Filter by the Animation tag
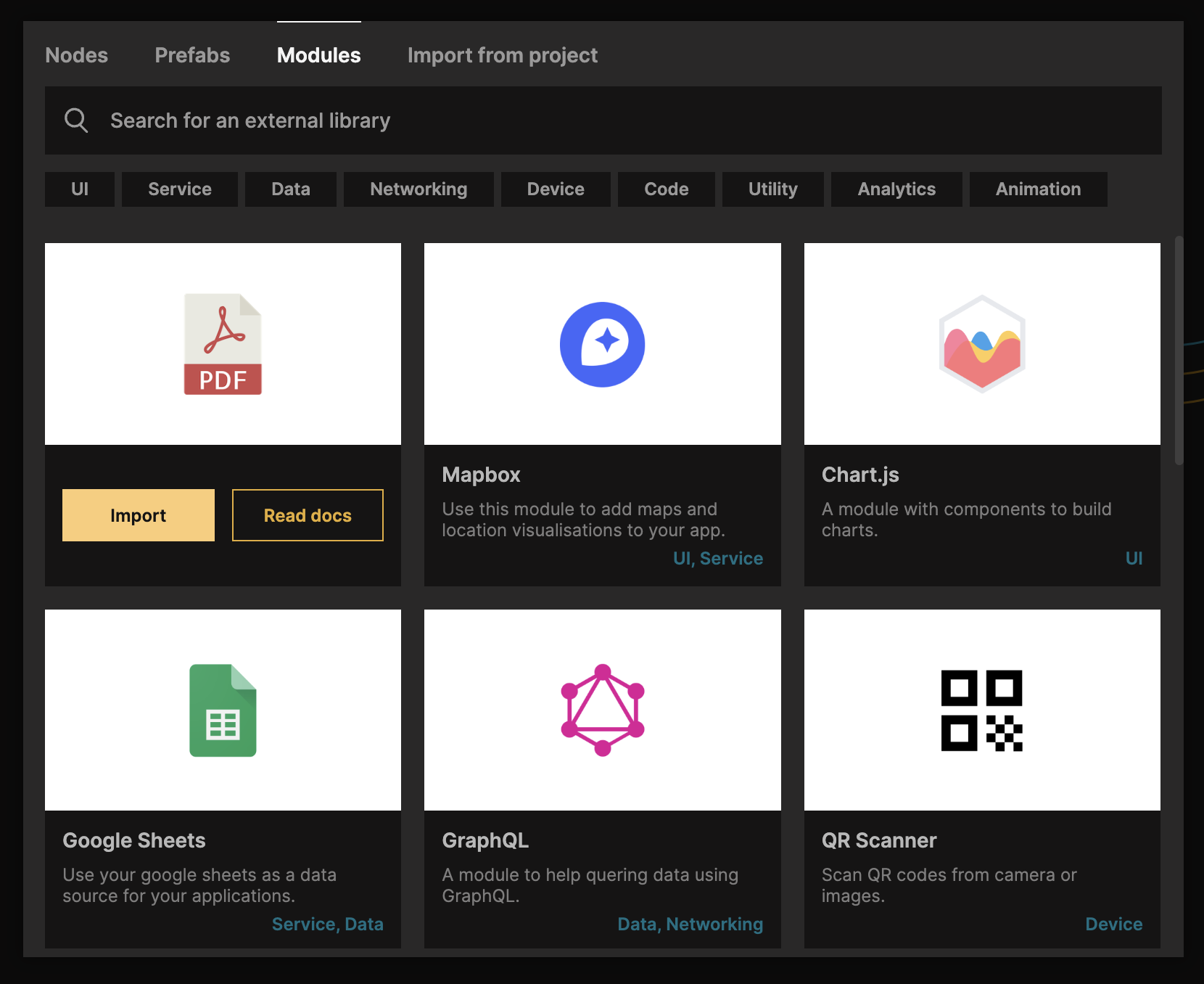1204x984 pixels. point(1038,189)
